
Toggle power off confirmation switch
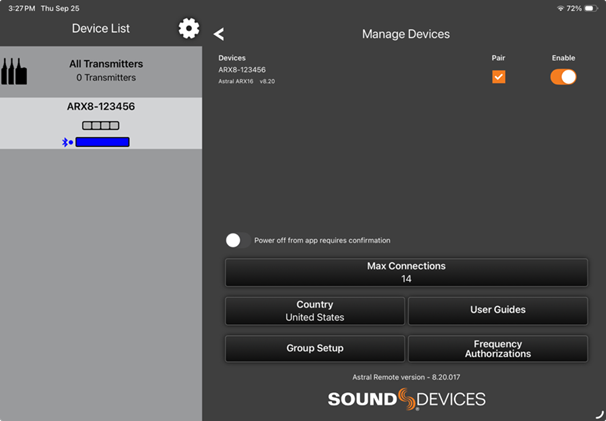pos(238,240)
